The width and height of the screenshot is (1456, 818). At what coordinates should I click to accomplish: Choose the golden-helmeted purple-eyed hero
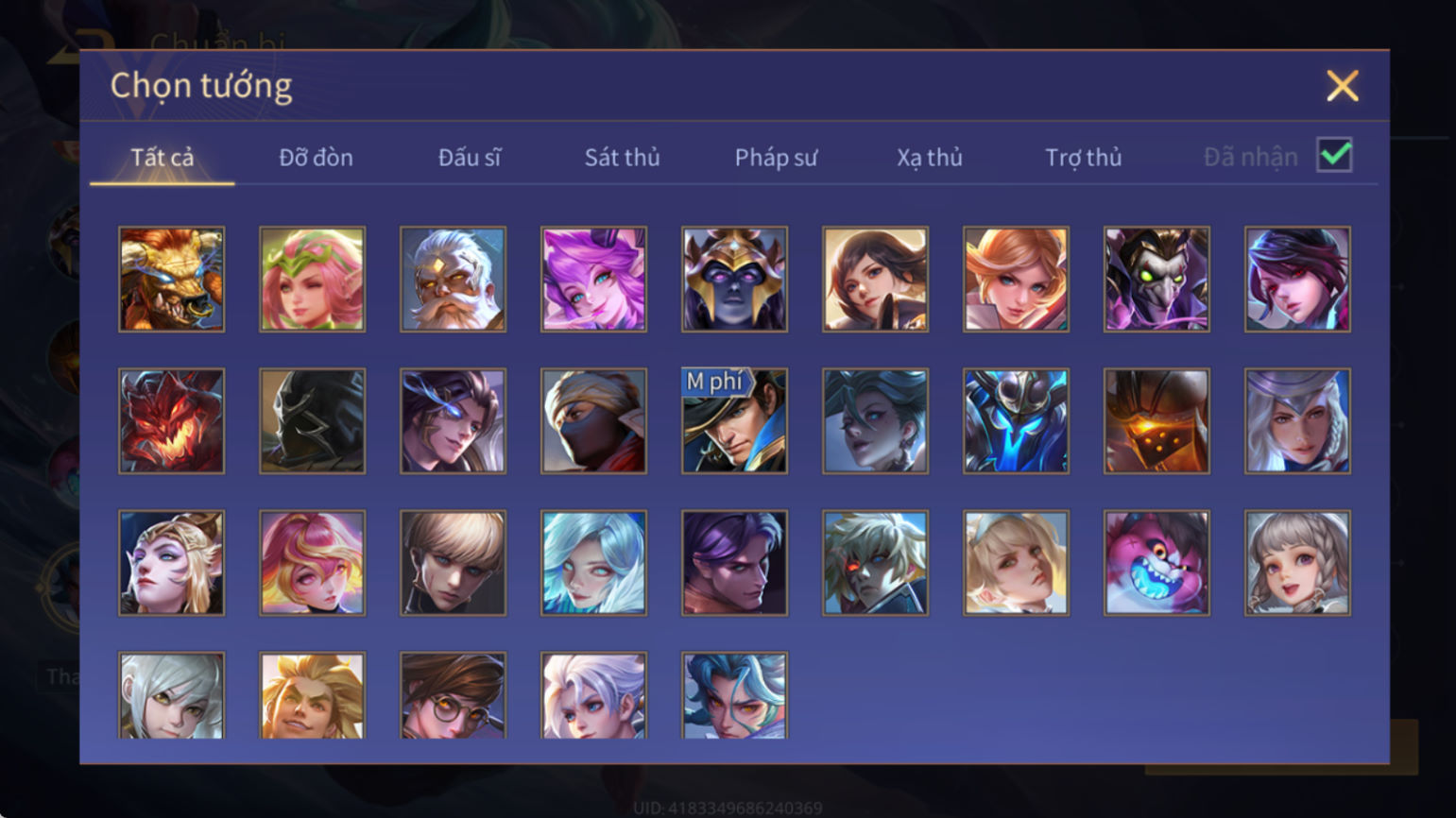coord(734,279)
